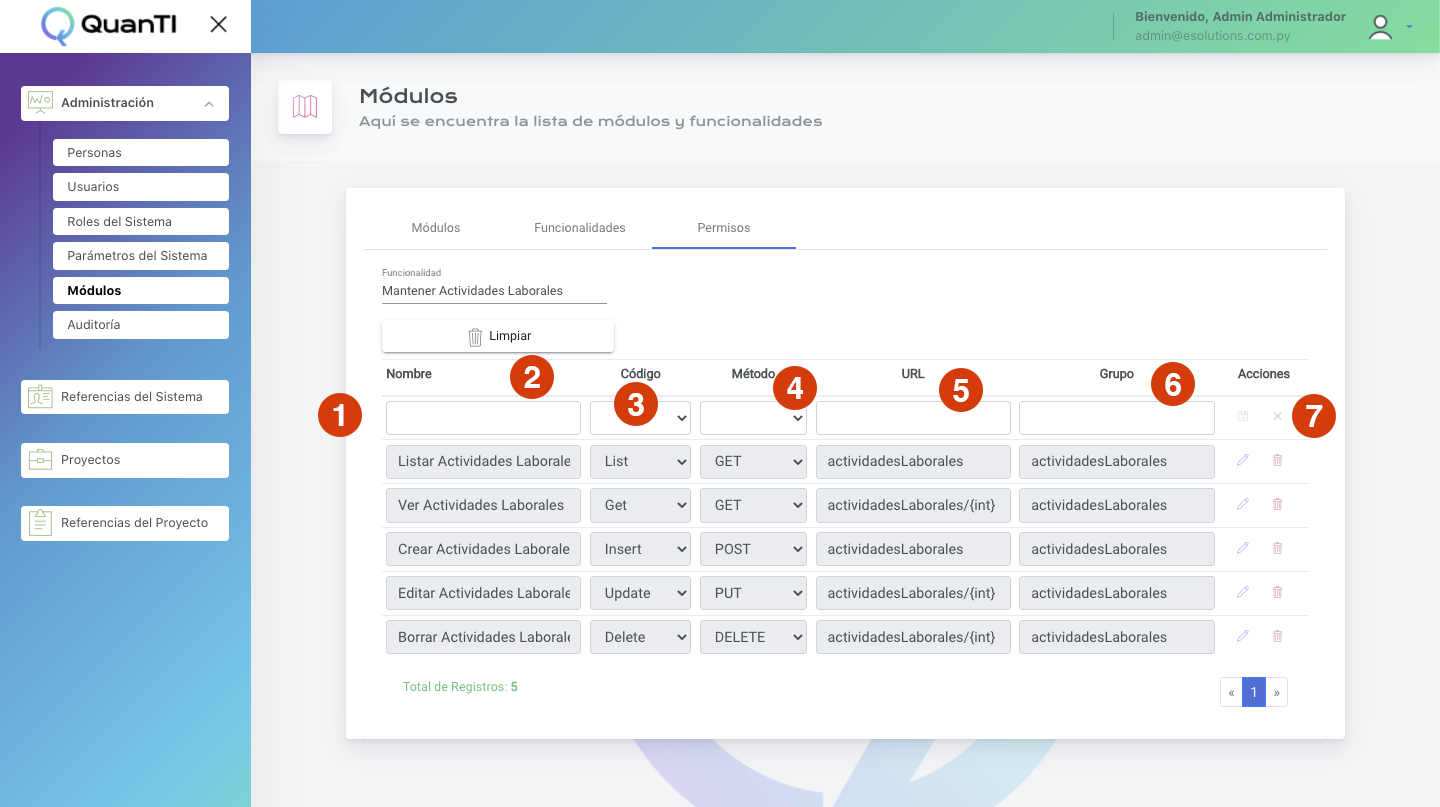The image size is (1440, 807).
Task: Click the trash icon on Crear Actividades Laborales row
Action: click(x=1277, y=548)
